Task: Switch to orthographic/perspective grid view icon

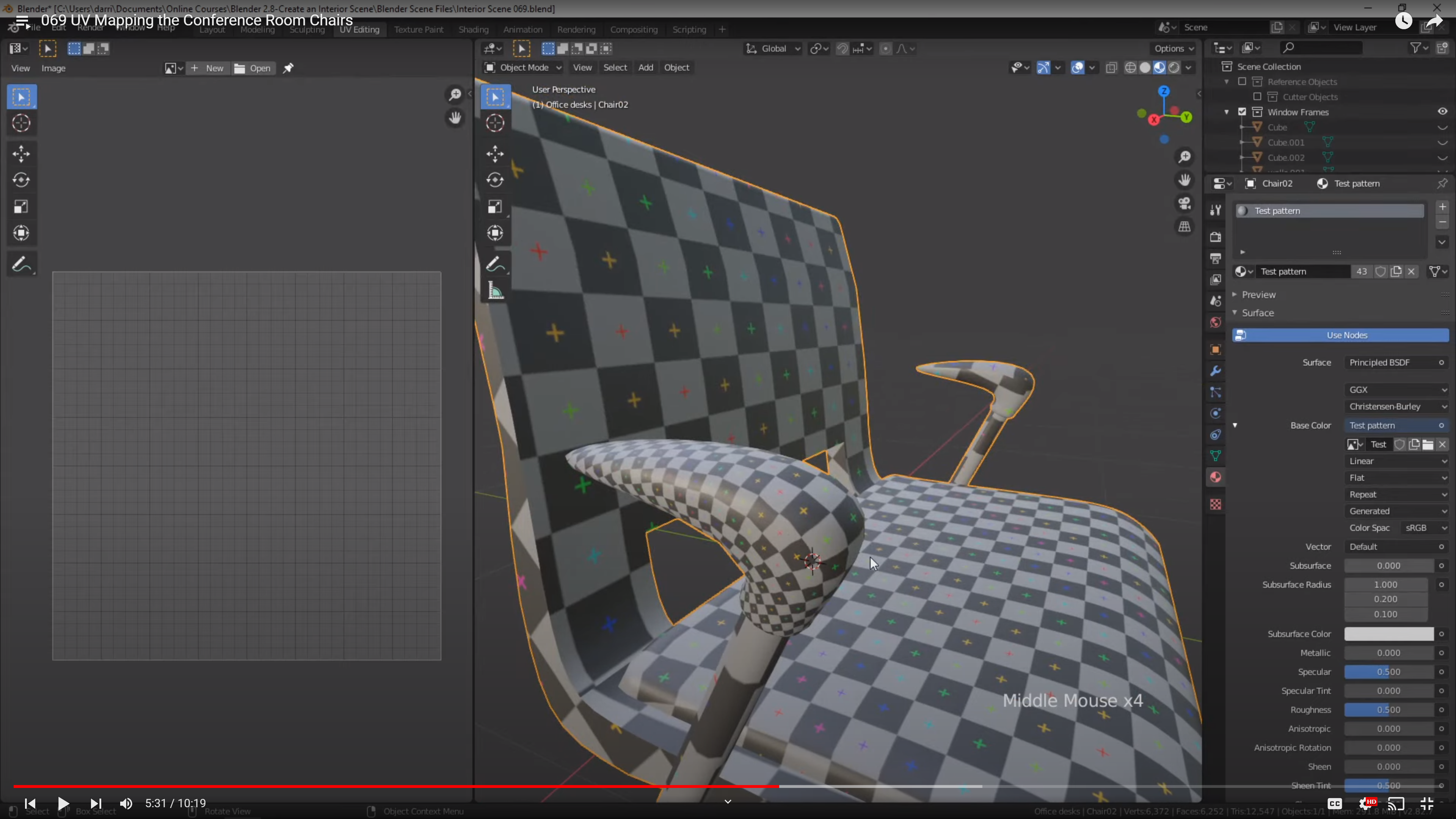Action: click(1184, 227)
